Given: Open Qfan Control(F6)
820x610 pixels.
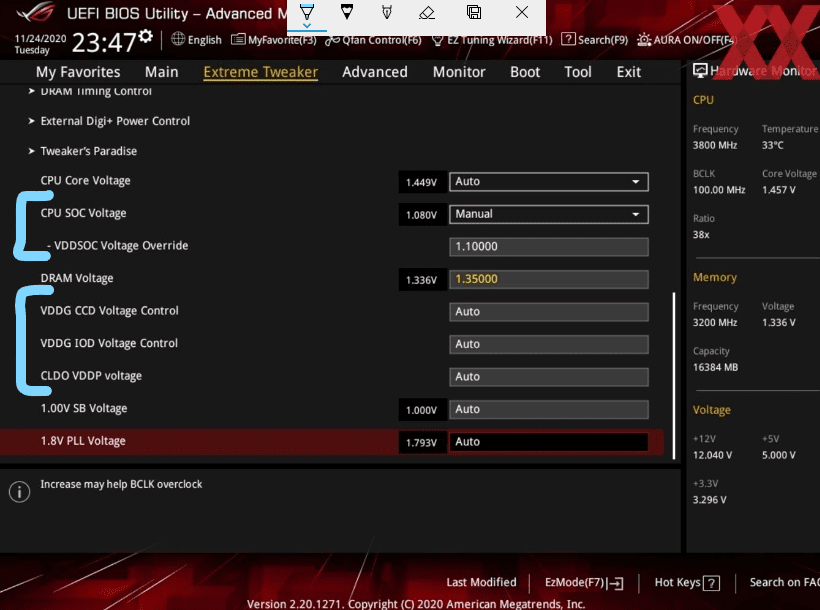Looking at the screenshot, I should pos(373,40).
